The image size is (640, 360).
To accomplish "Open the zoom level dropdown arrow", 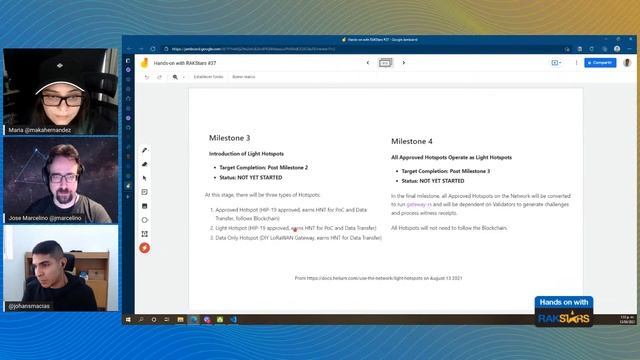I will pos(184,77).
